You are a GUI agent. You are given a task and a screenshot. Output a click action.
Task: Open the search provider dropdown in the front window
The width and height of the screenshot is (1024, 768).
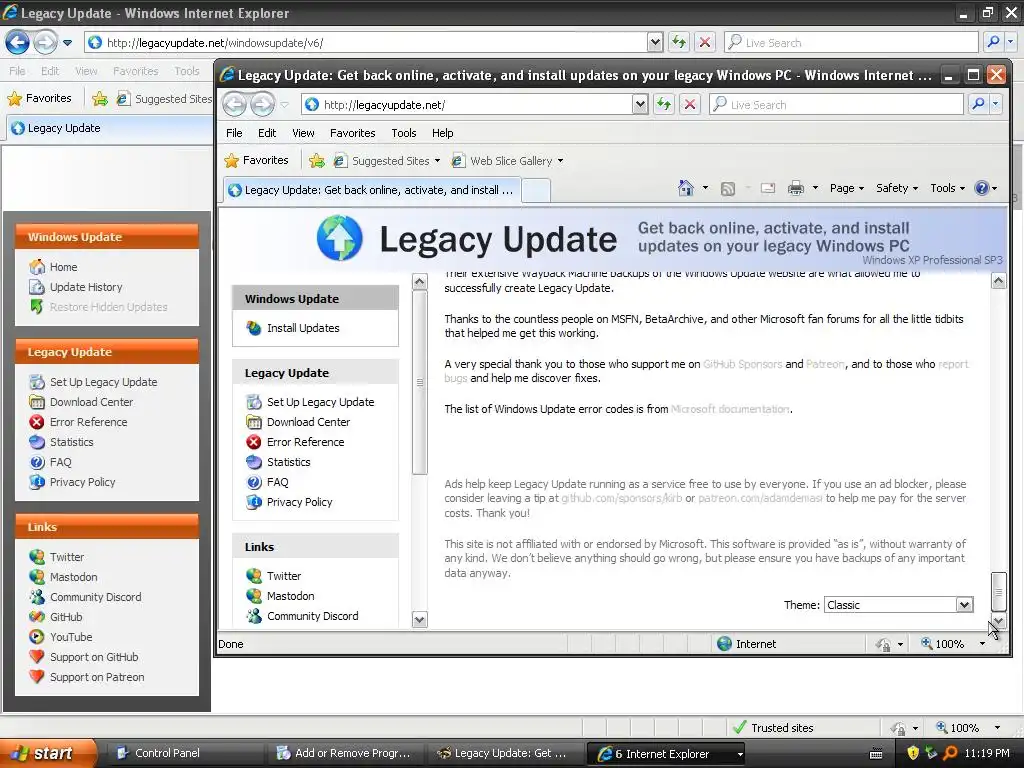pyautogui.click(x=995, y=104)
